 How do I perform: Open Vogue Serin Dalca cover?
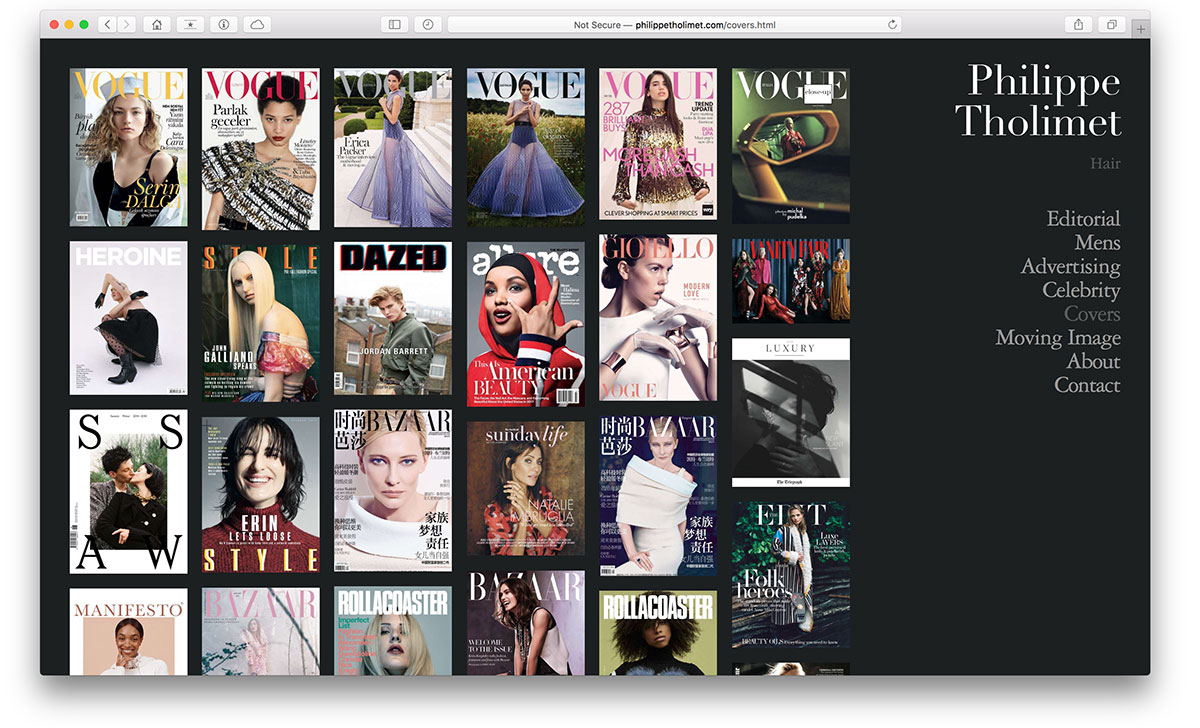(128, 148)
